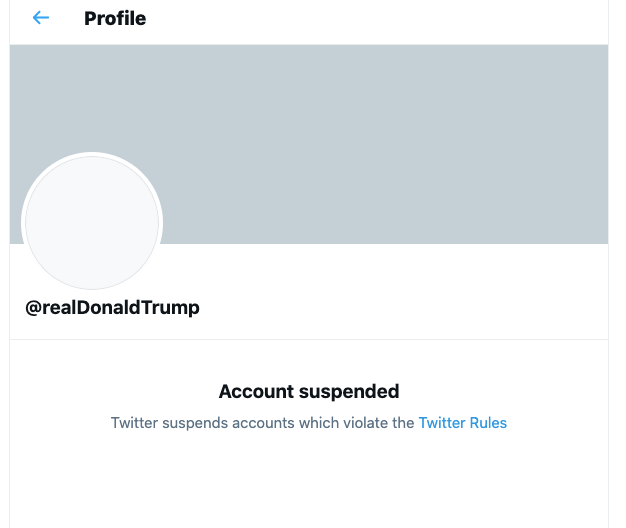Return to previous page via header arrow
This screenshot has height=528, width=626.
[41, 18]
